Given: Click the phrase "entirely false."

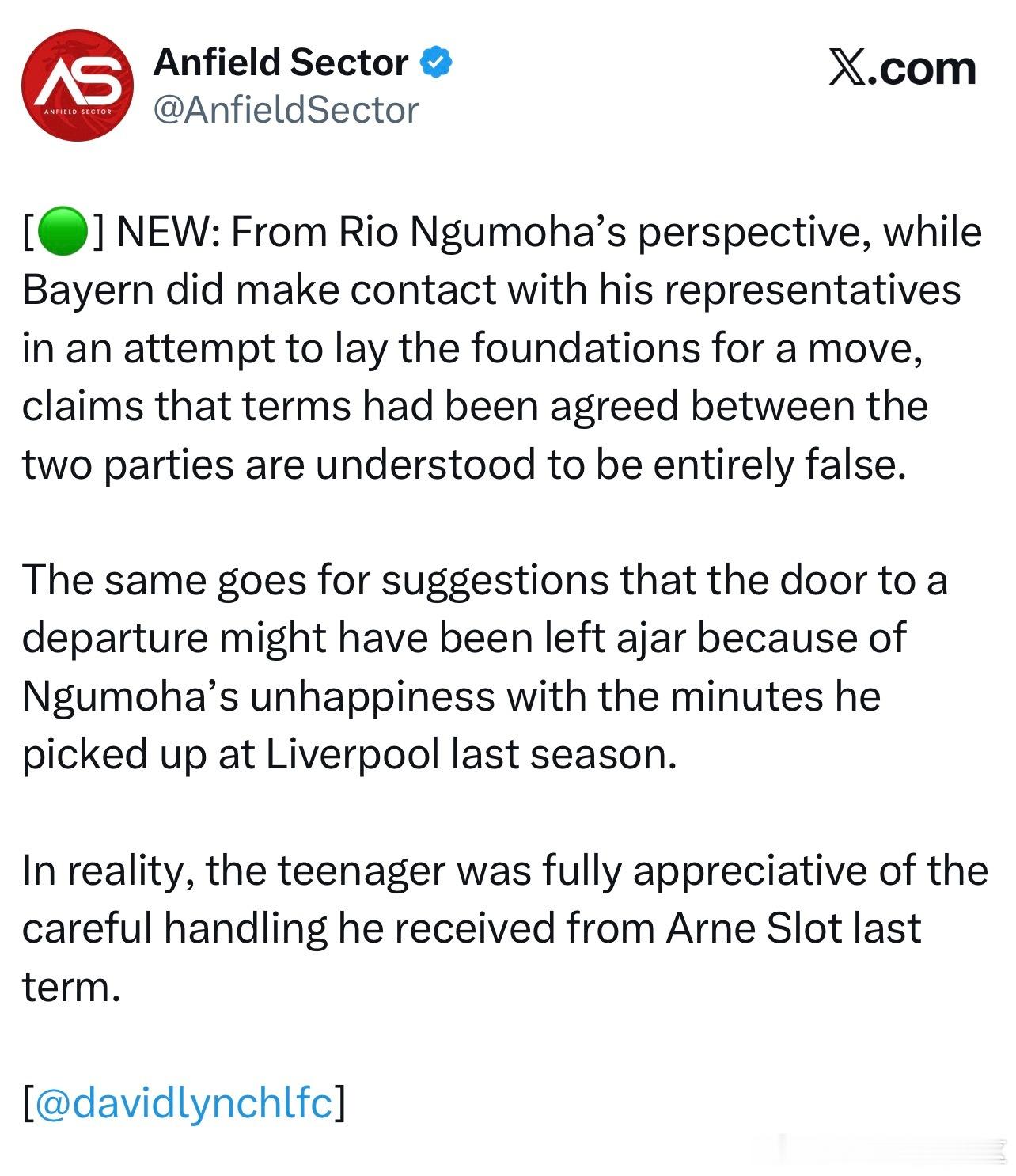Looking at the screenshot, I should (x=779, y=465).
